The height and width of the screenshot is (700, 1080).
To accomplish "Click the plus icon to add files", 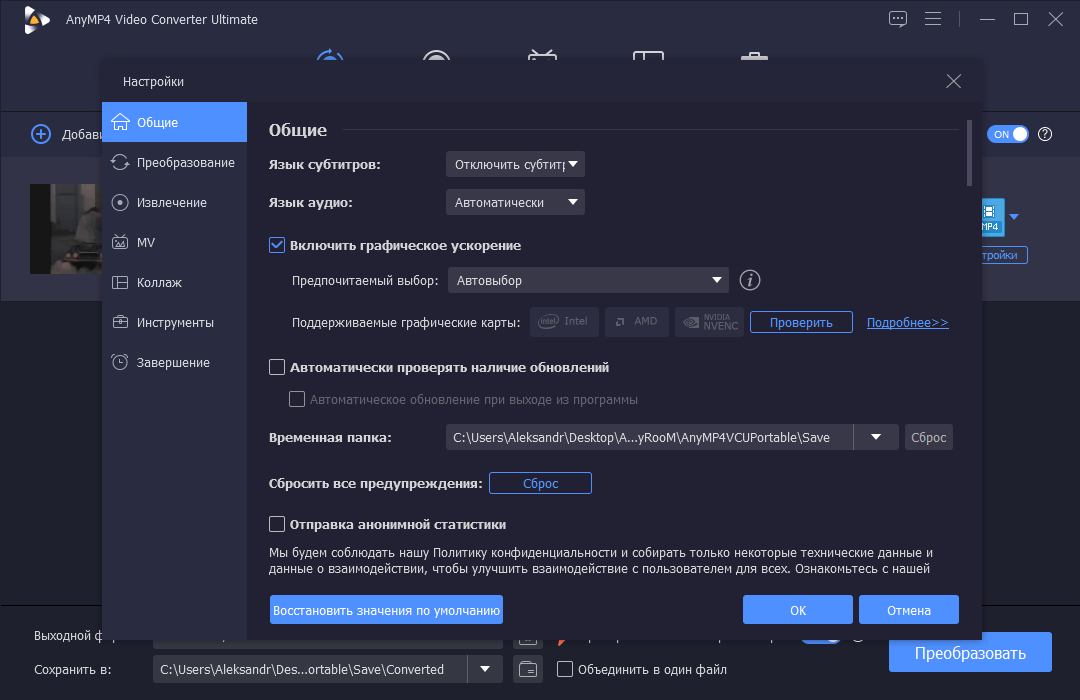I will [x=41, y=134].
